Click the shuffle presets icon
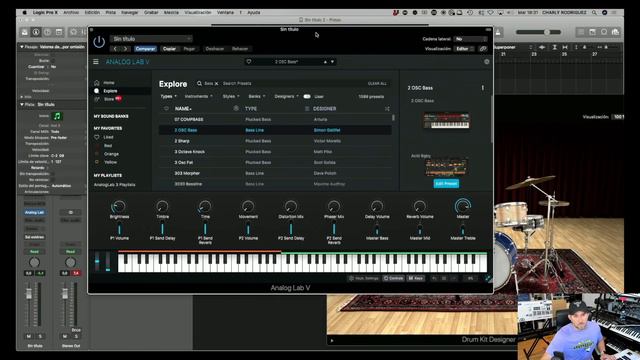Viewport: 640px width, 360px height. pyautogui.click(x=387, y=109)
